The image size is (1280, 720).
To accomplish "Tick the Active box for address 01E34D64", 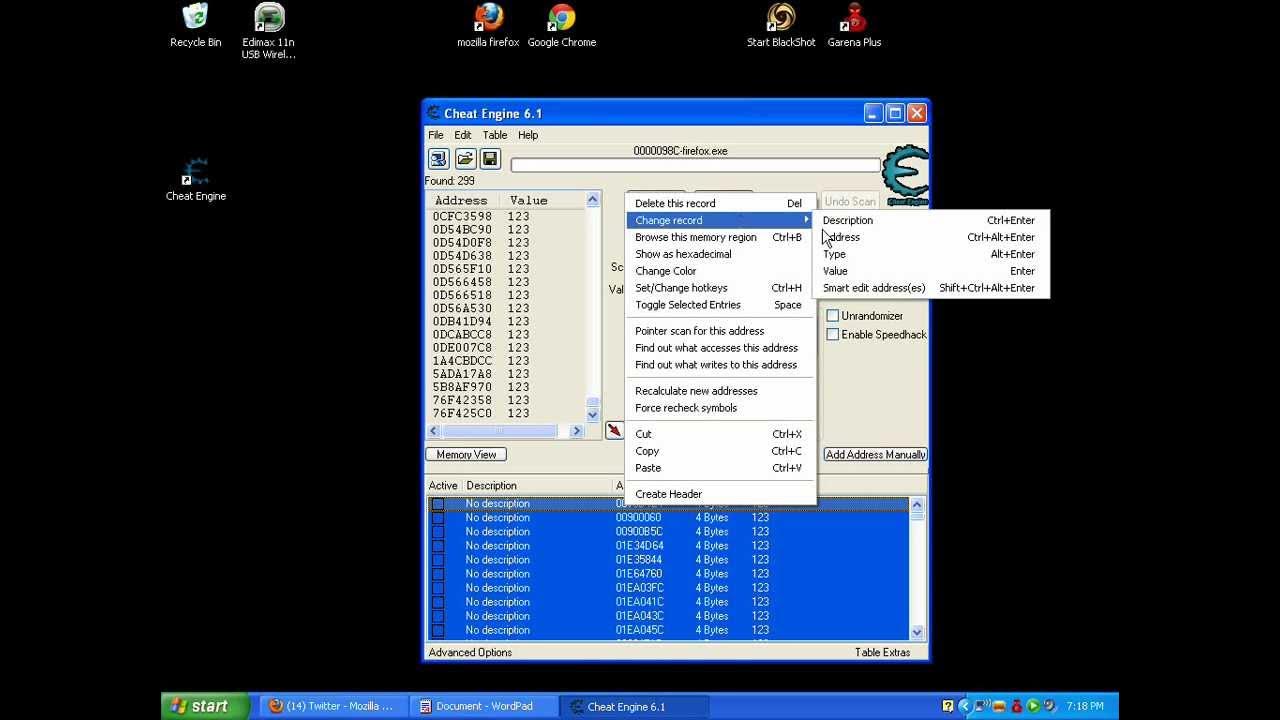I will [438, 546].
